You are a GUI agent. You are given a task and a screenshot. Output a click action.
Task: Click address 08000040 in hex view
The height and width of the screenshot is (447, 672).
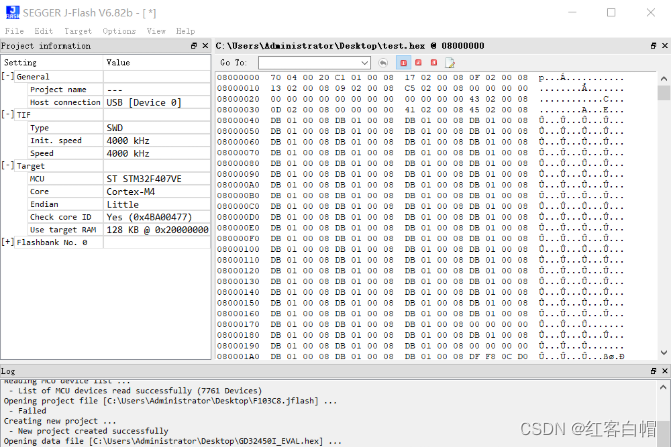(x=238, y=120)
